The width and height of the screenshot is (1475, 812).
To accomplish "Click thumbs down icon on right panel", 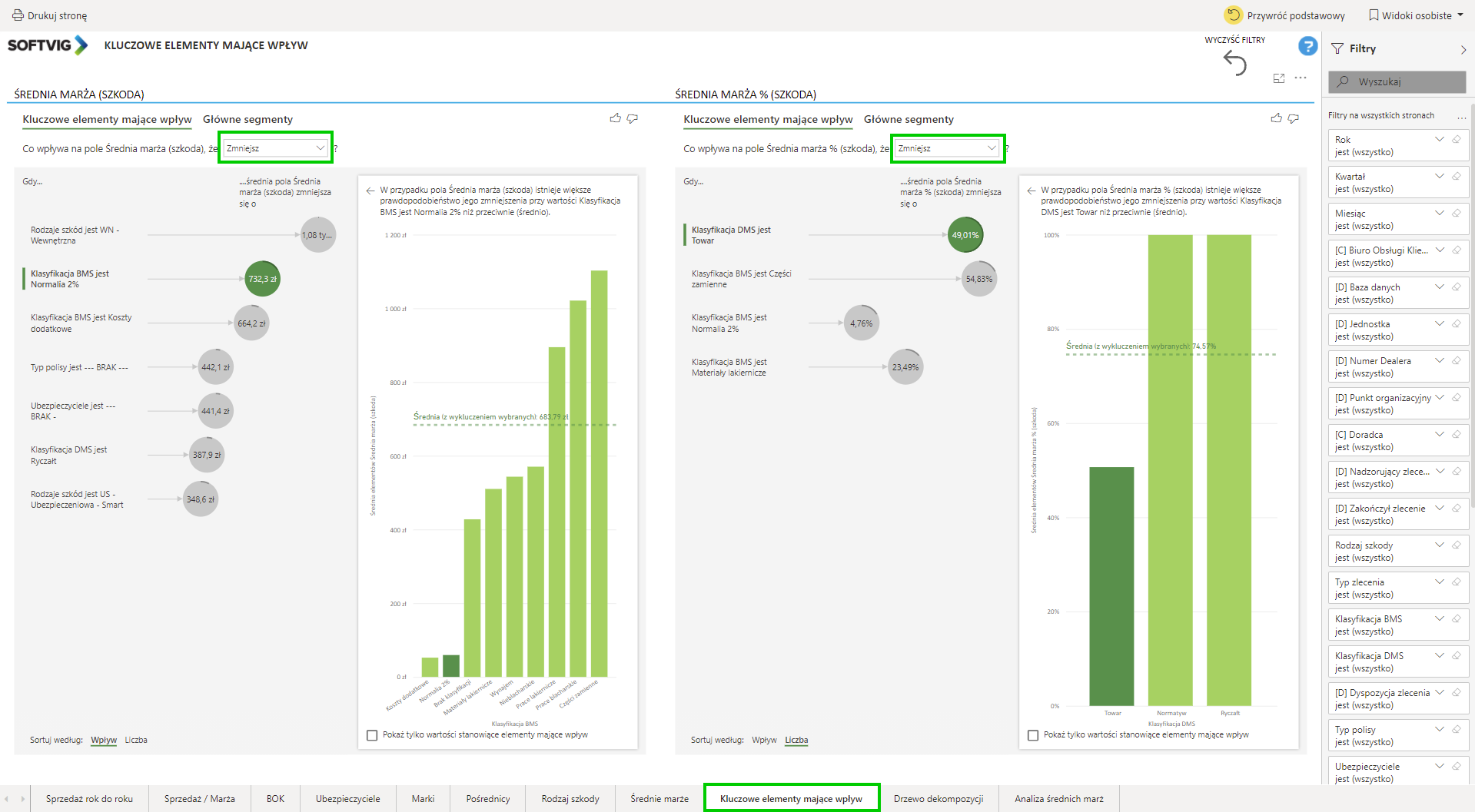I will [x=1294, y=118].
